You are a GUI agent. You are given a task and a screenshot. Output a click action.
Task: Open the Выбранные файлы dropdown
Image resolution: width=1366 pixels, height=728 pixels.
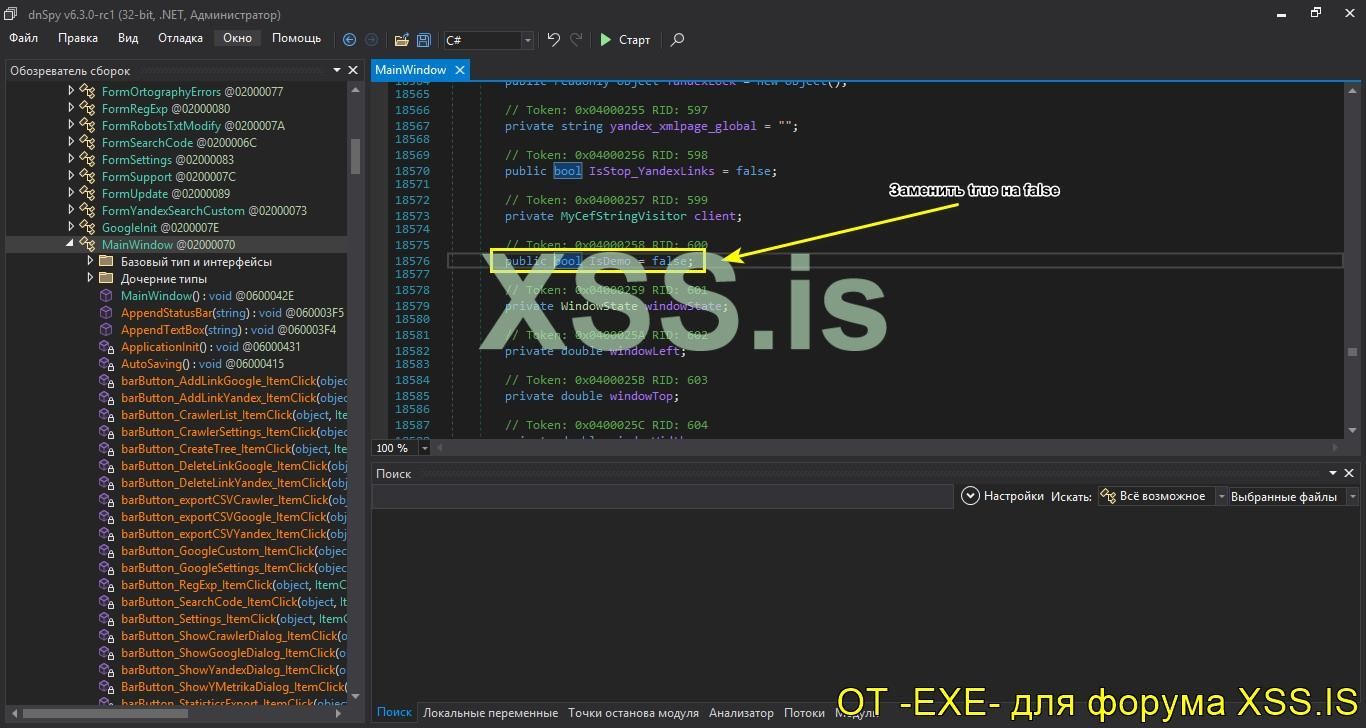coord(1352,496)
